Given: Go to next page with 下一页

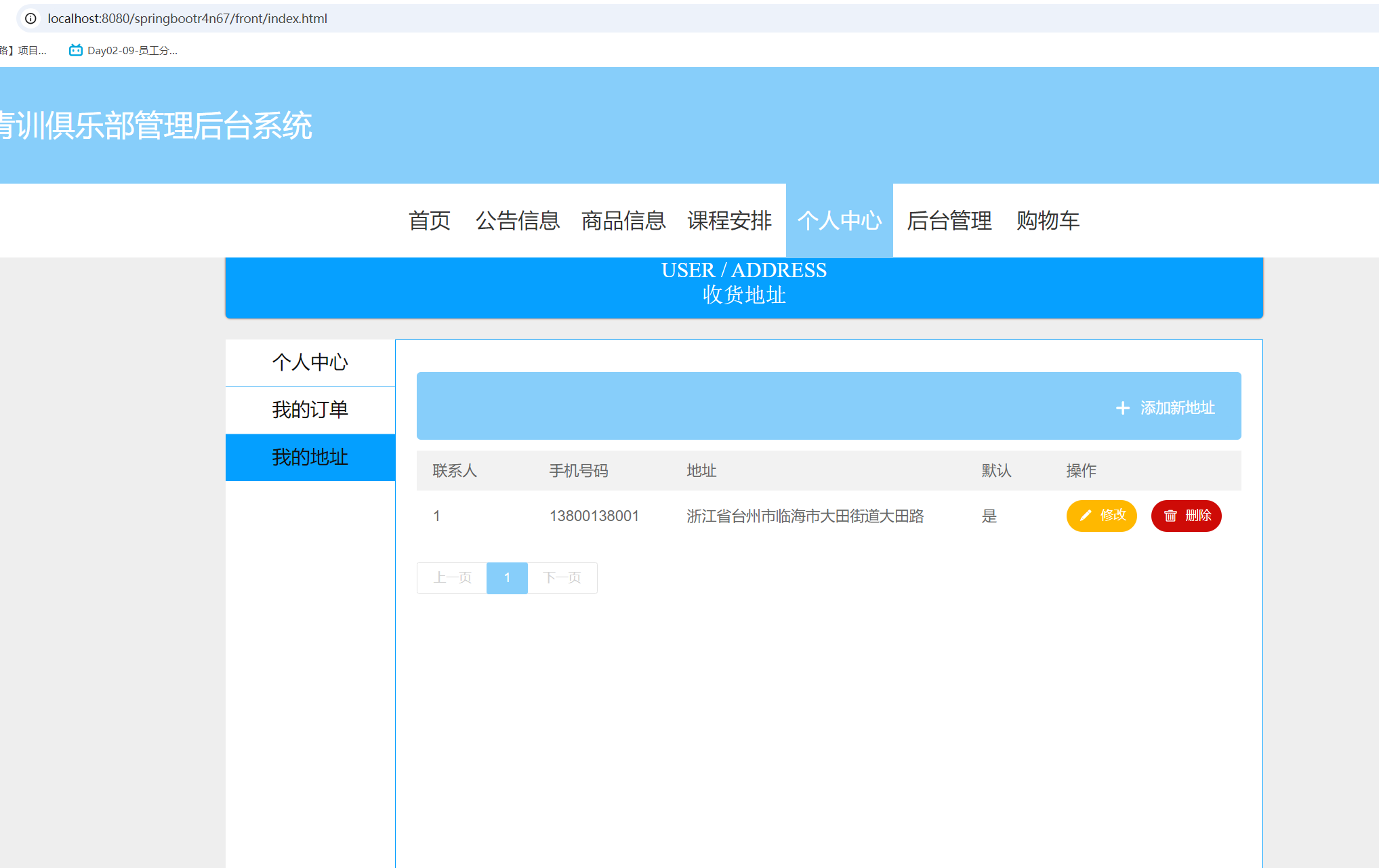Looking at the screenshot, I should click(562, 578).
